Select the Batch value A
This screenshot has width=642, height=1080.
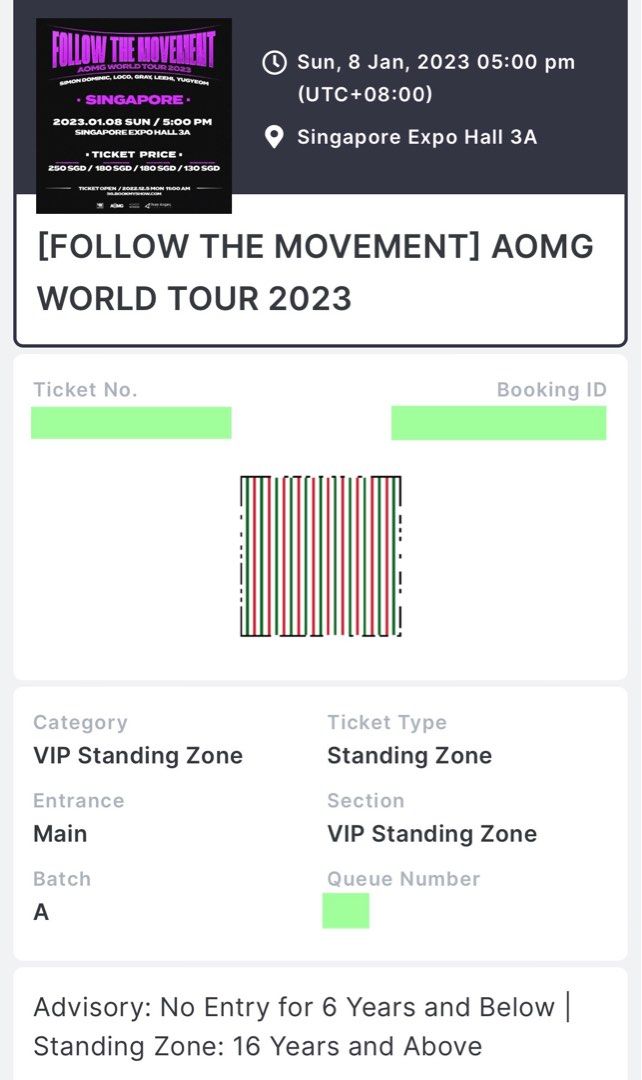pos(40,911)
